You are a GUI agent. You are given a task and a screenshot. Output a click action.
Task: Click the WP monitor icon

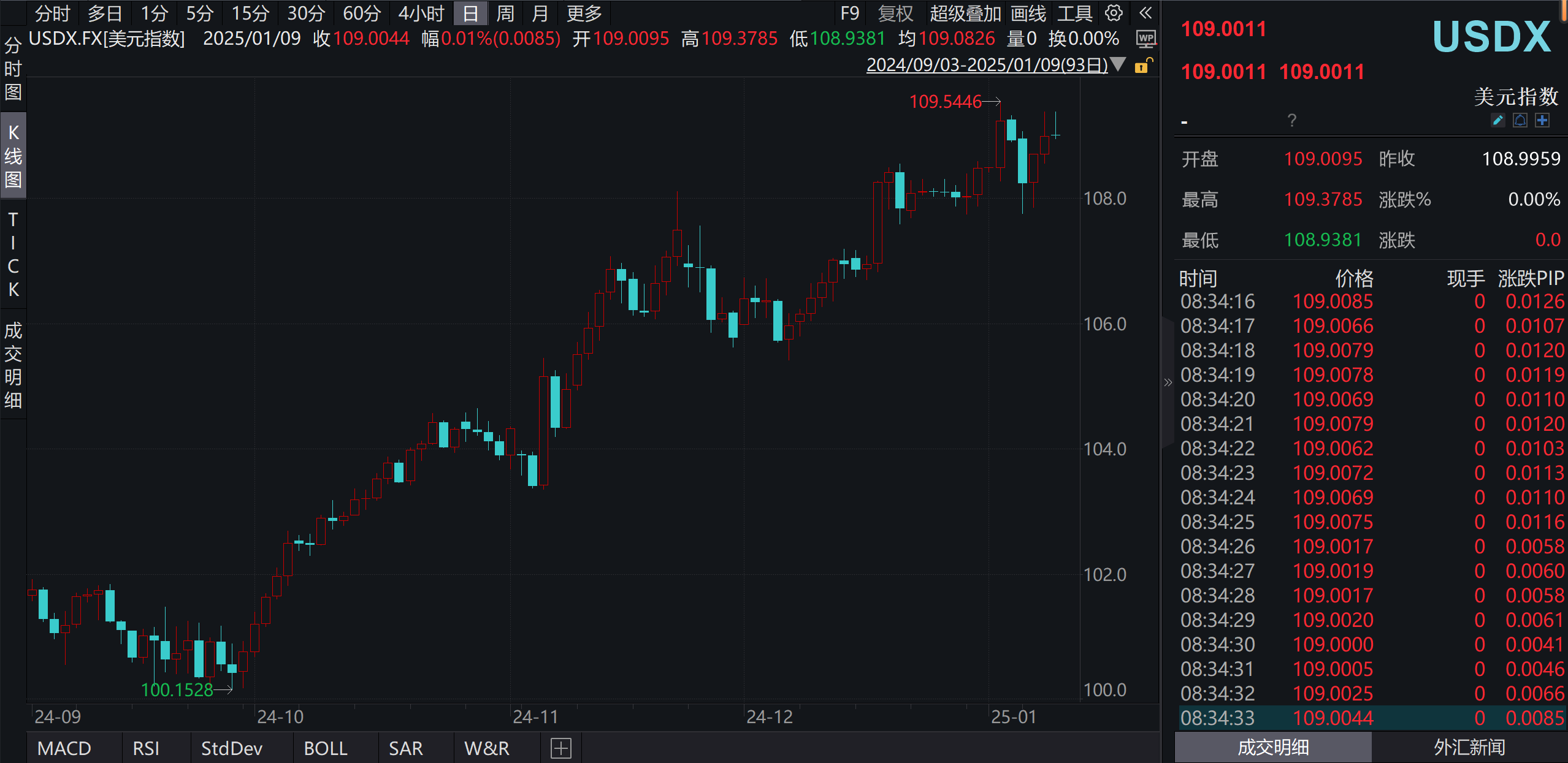click(1145, 39)
